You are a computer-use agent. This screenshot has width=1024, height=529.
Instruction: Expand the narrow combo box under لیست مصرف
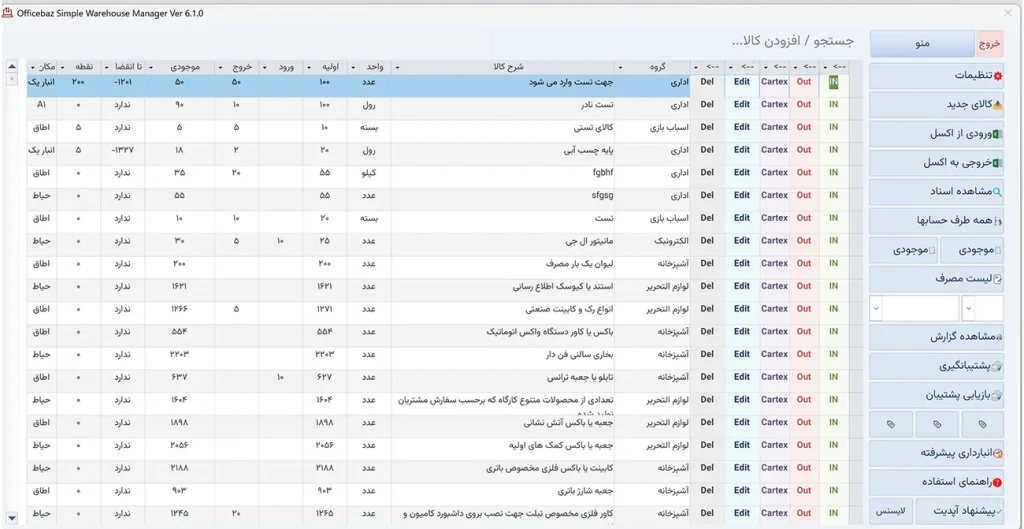[968, 308]
